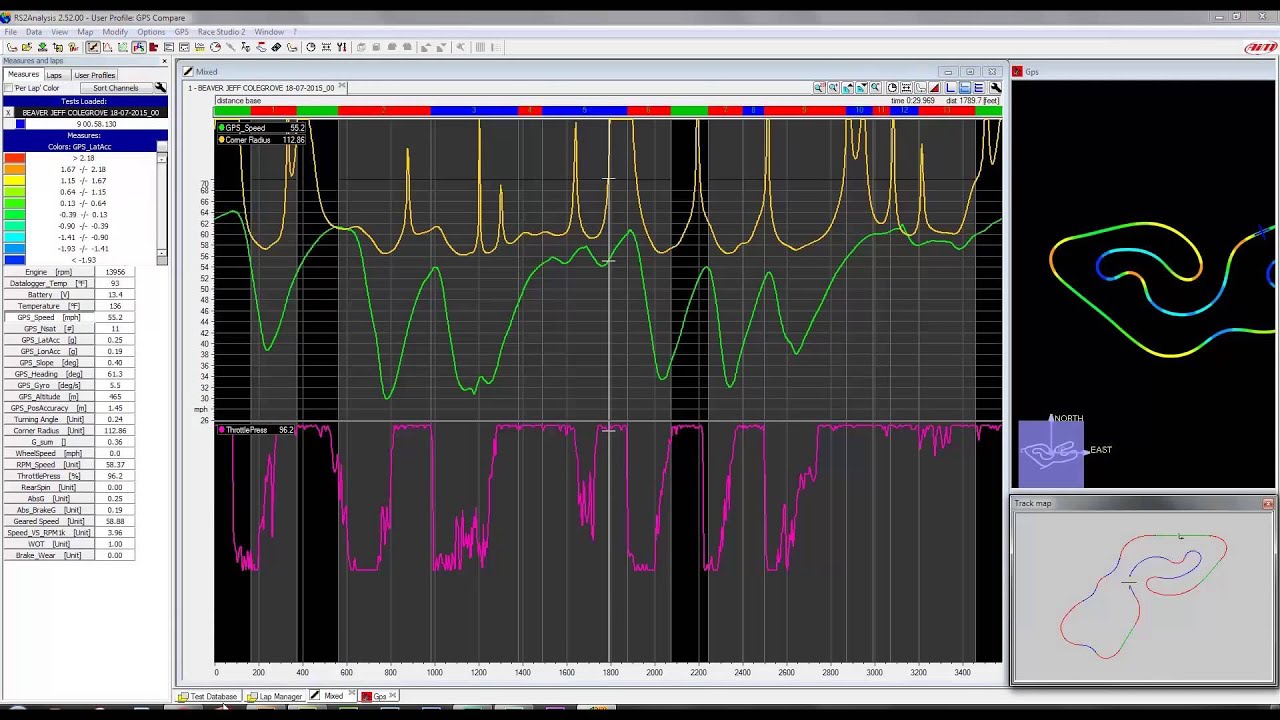The width and height of the screenshot is (1280, 720).
Task: Select the Brake_Wear channel row
Action: click(68, 555)
